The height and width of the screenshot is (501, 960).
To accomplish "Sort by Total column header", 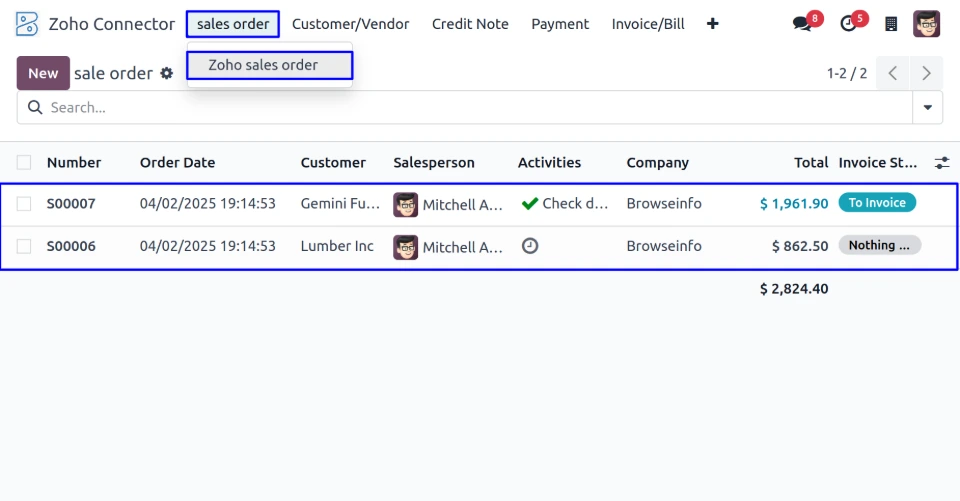I will click(811, 162).
